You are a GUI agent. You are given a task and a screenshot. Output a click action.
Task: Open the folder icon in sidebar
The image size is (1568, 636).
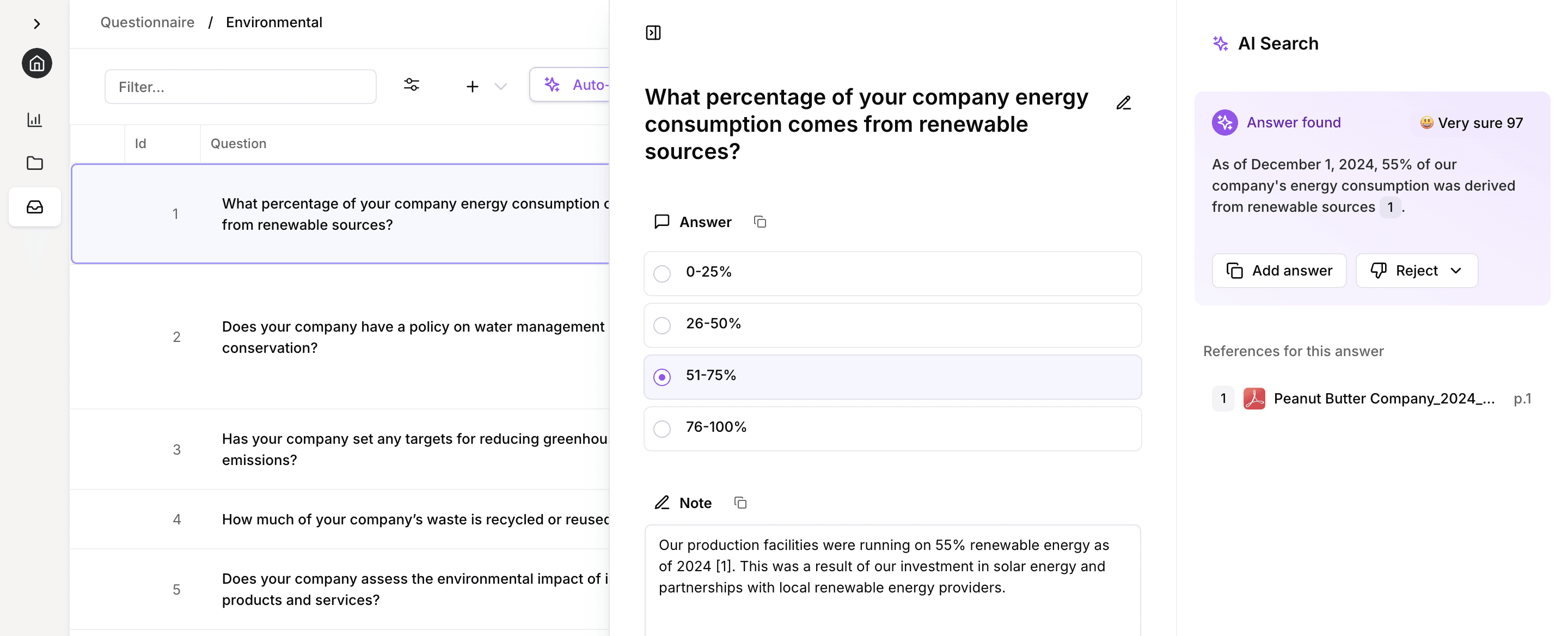[35, 162]
